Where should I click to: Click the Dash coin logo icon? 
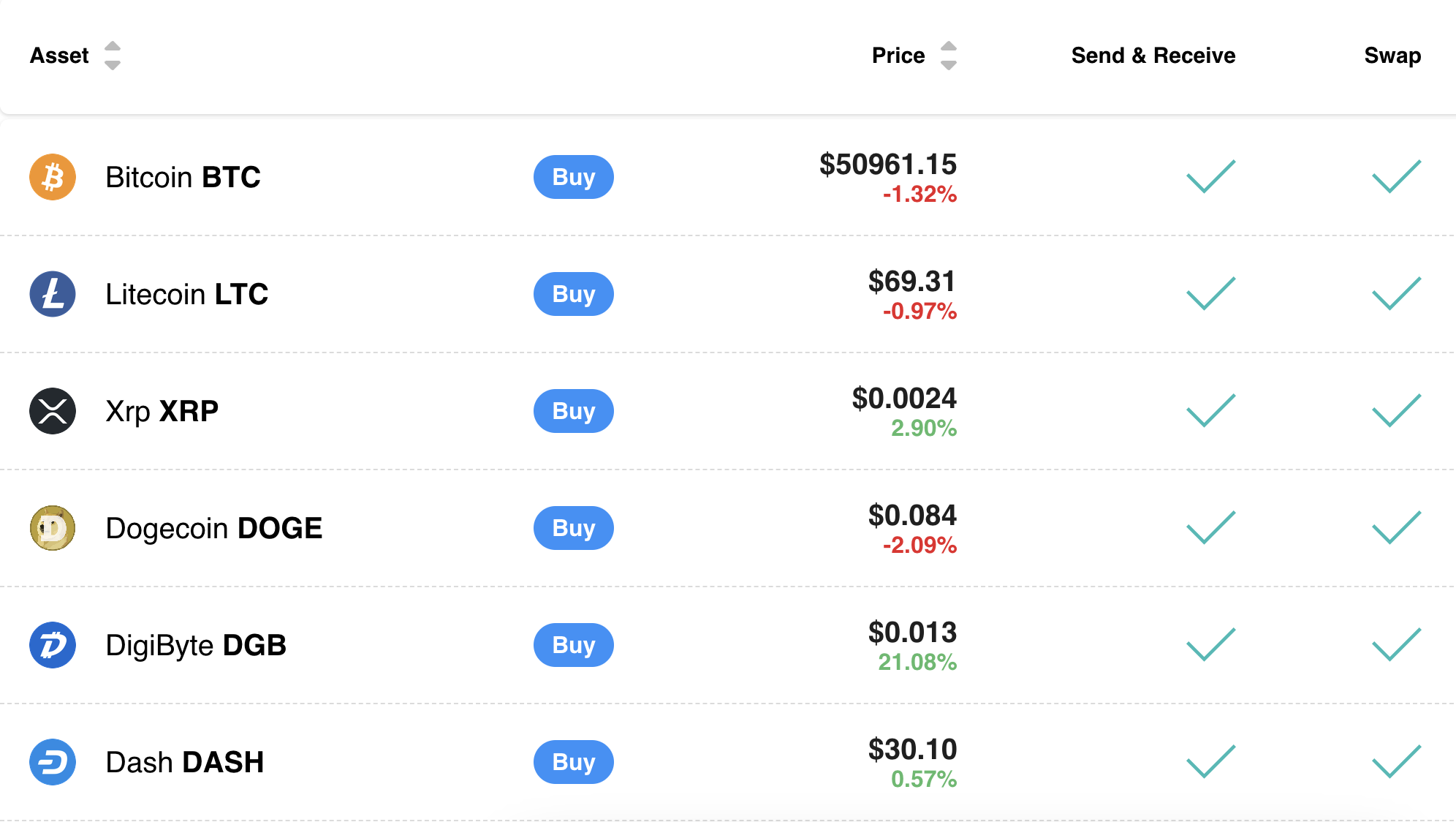click(53, 762)
